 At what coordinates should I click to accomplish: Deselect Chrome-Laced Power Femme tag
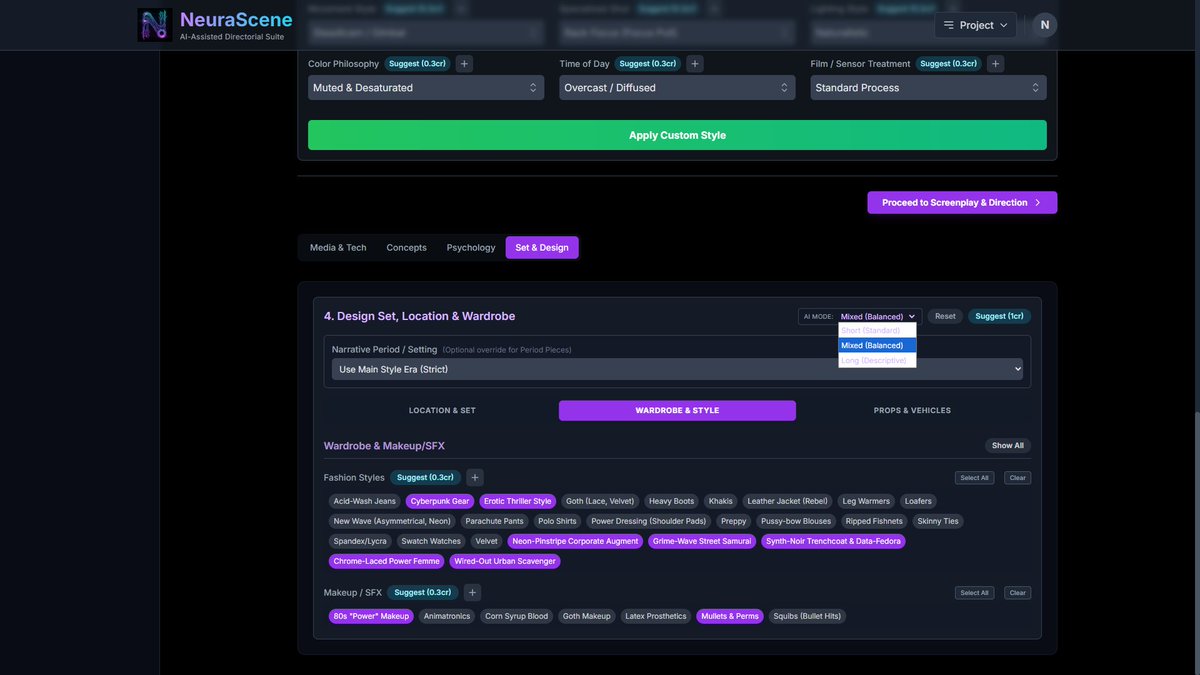point(386,561)
